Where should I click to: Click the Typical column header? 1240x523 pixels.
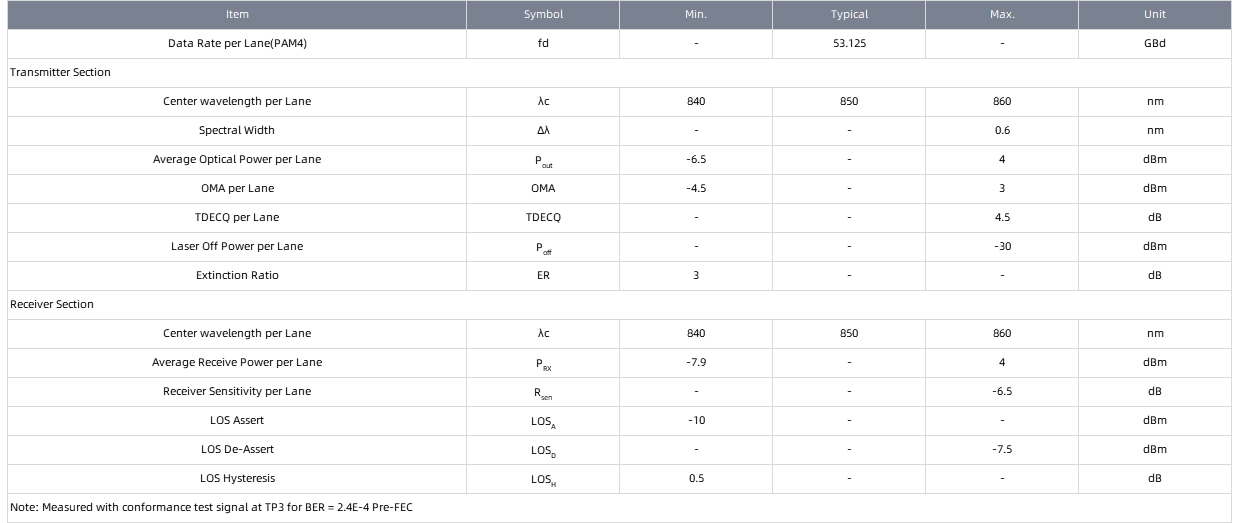tap(849, 15)
